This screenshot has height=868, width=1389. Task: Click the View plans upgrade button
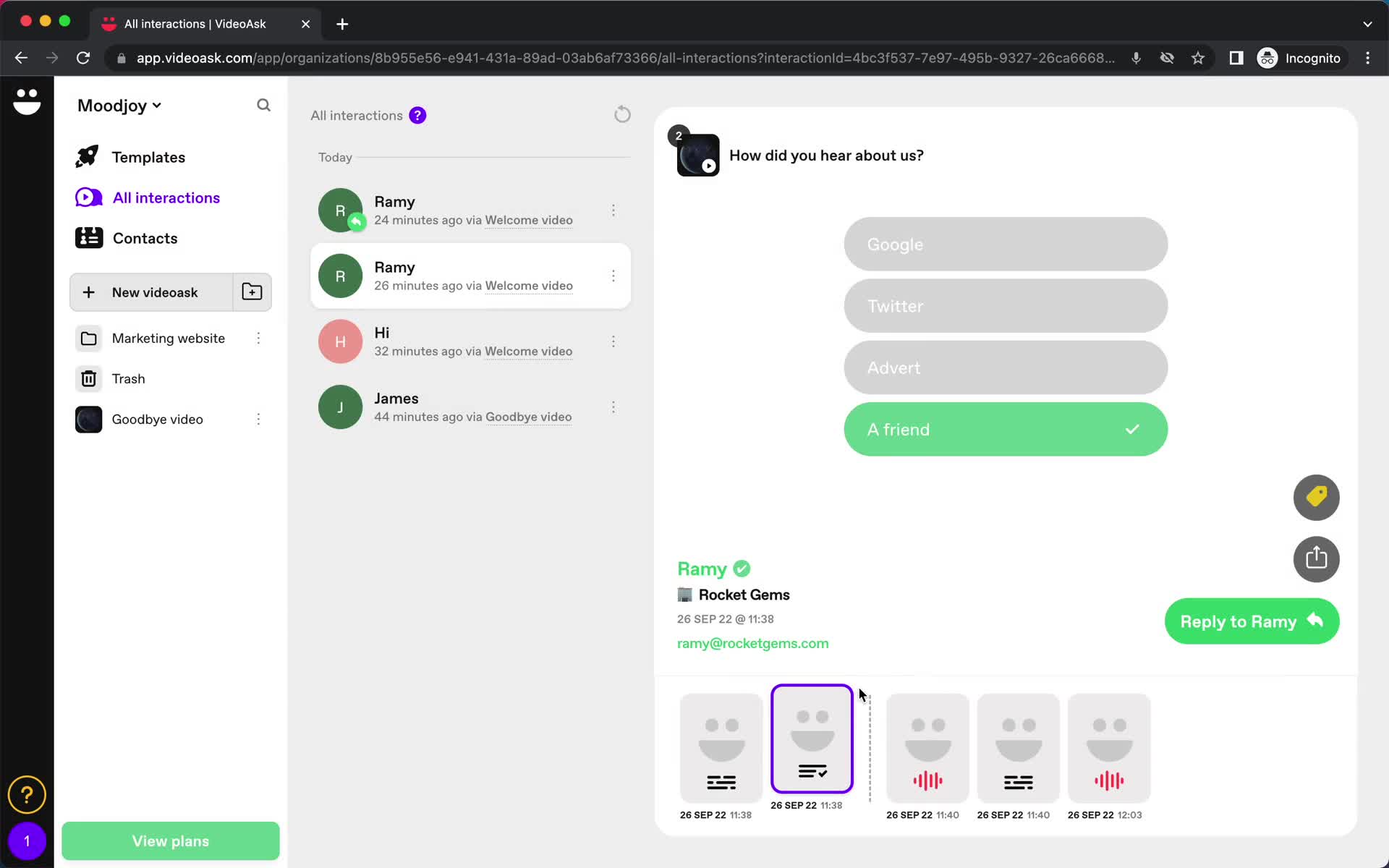click(x=170, y=840)
